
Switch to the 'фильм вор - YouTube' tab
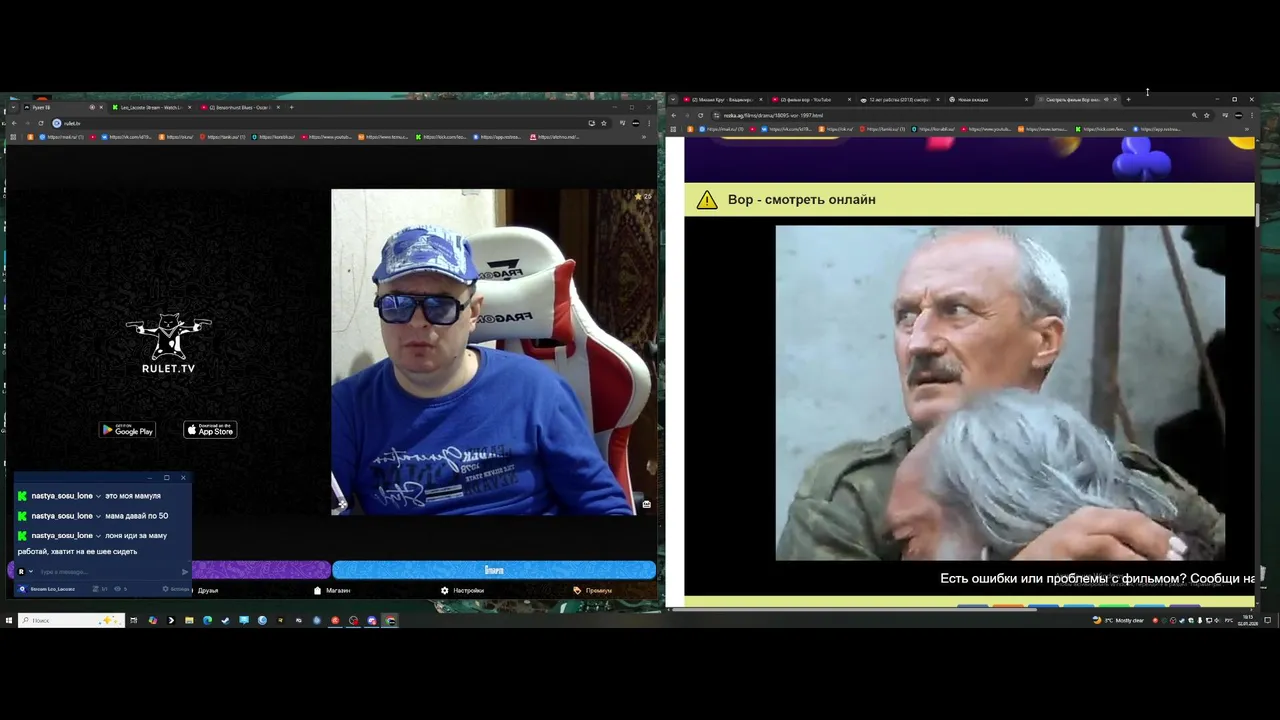[x=809, y=99]
